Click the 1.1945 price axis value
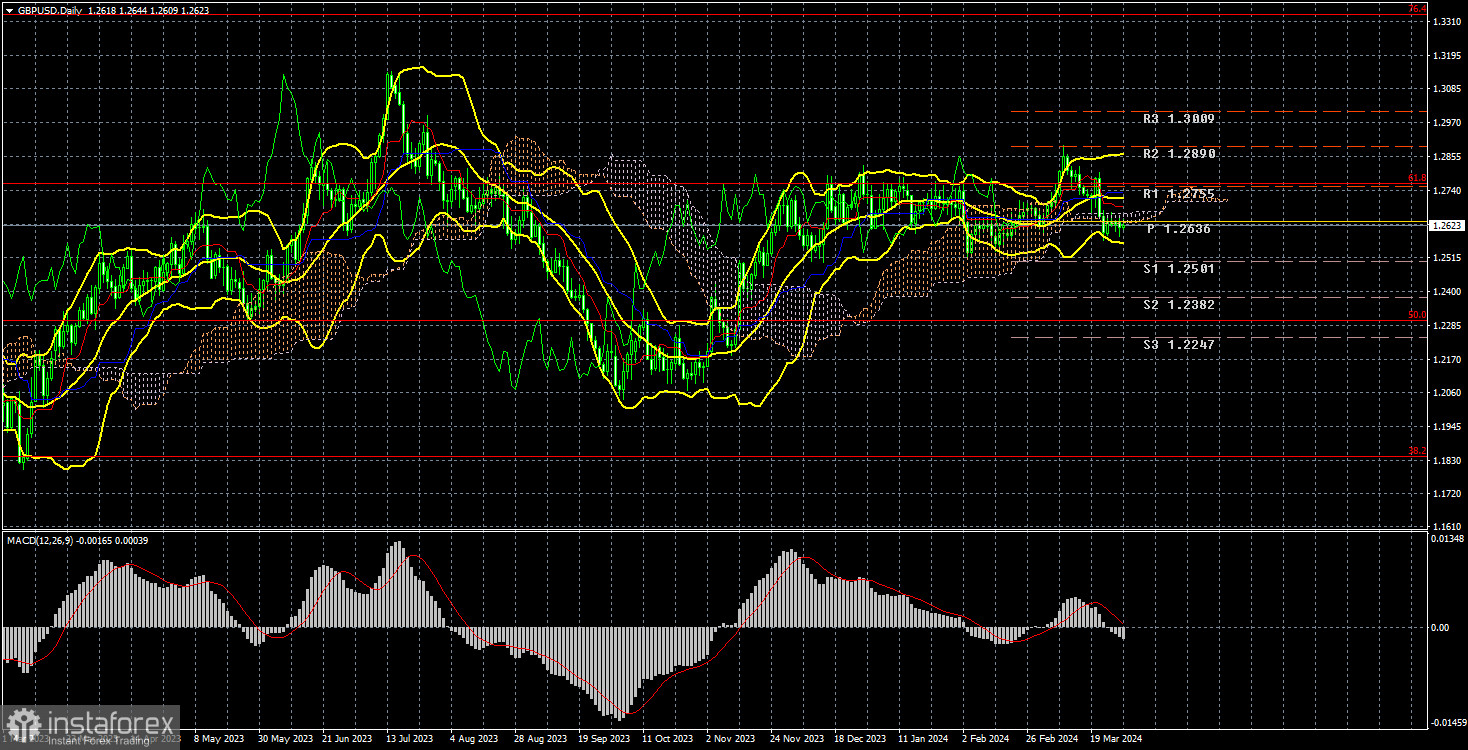The height and width of the screenshot is (750, 1468). (1446, 426)
